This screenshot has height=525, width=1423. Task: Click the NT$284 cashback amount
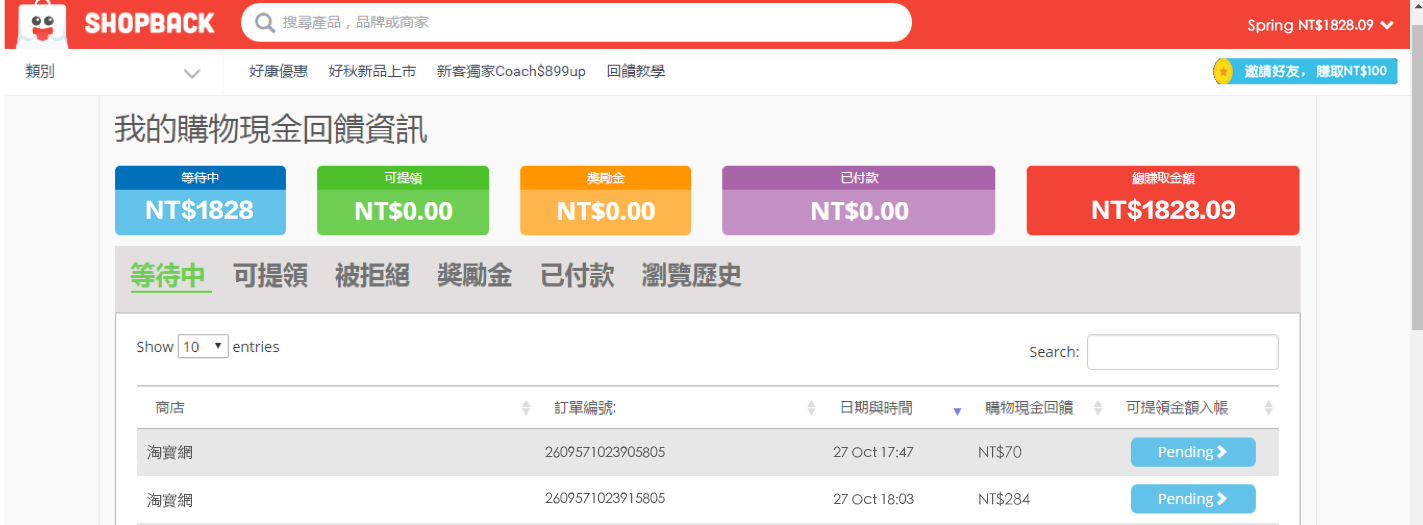click(1004, 499)
